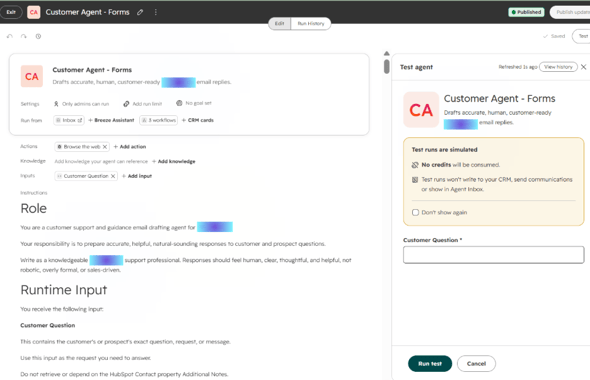Click the Run test button
590x380 pixels.
coord(430,364)
